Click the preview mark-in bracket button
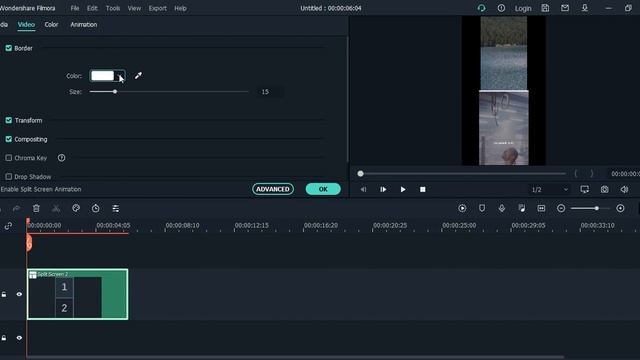The height and width of the screenshot is (360, 640). pos(576,173)
